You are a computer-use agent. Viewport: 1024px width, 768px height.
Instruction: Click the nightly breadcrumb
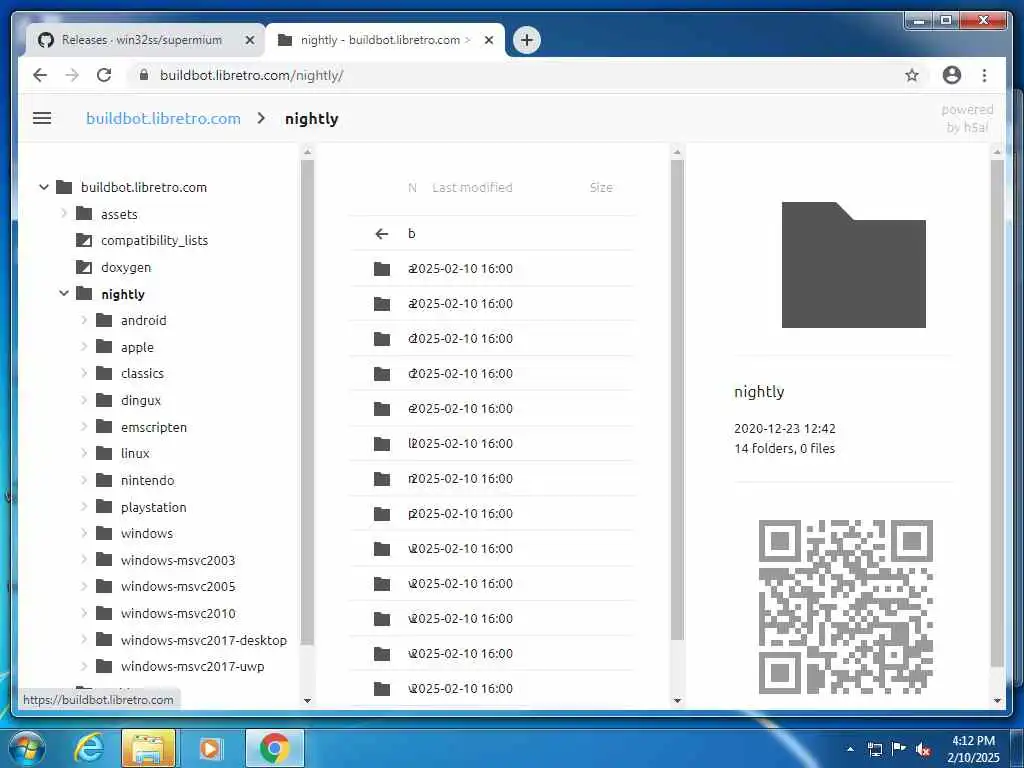pos(312,118)
